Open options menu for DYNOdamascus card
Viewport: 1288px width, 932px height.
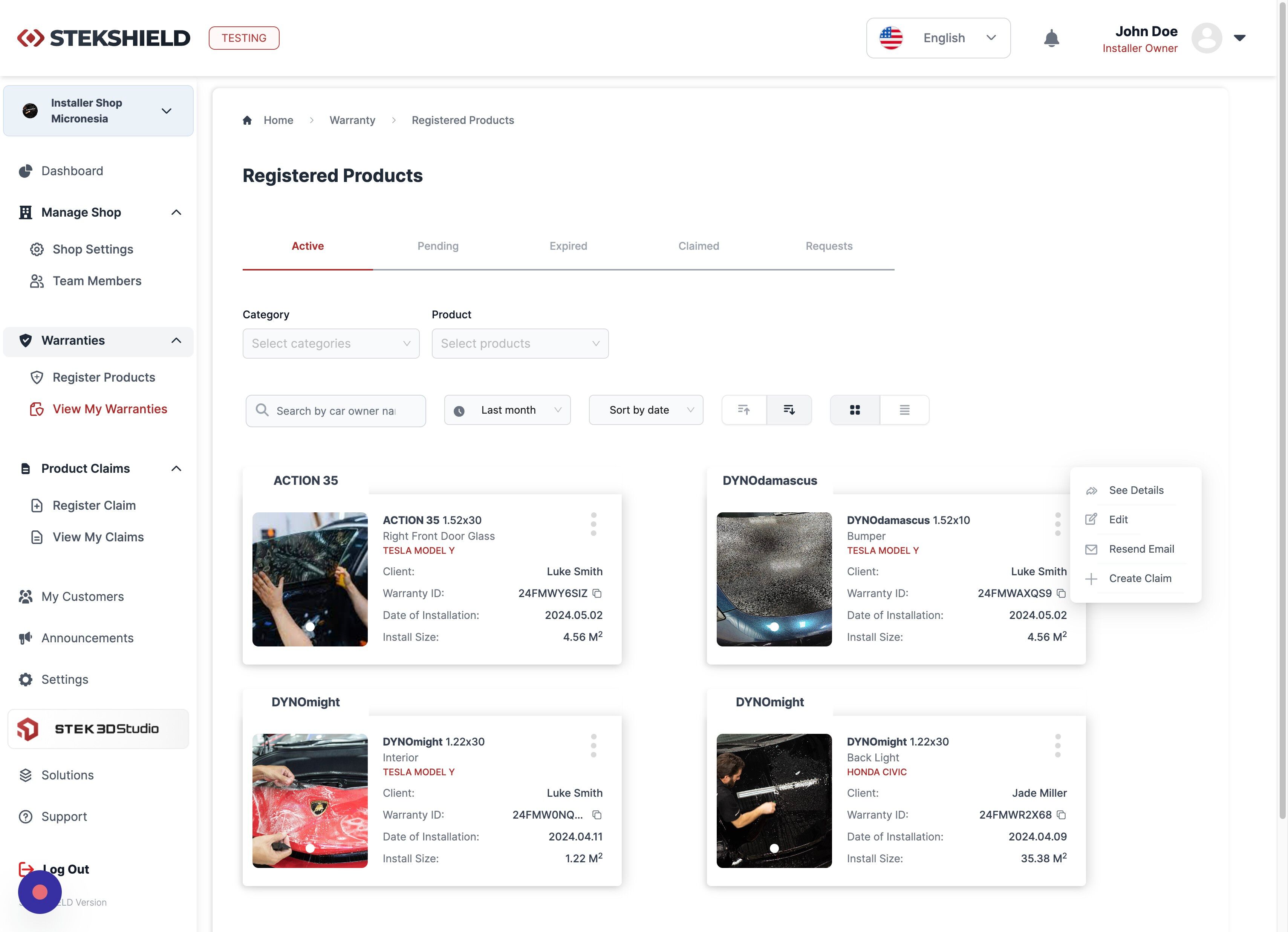tap(1057, 524)
